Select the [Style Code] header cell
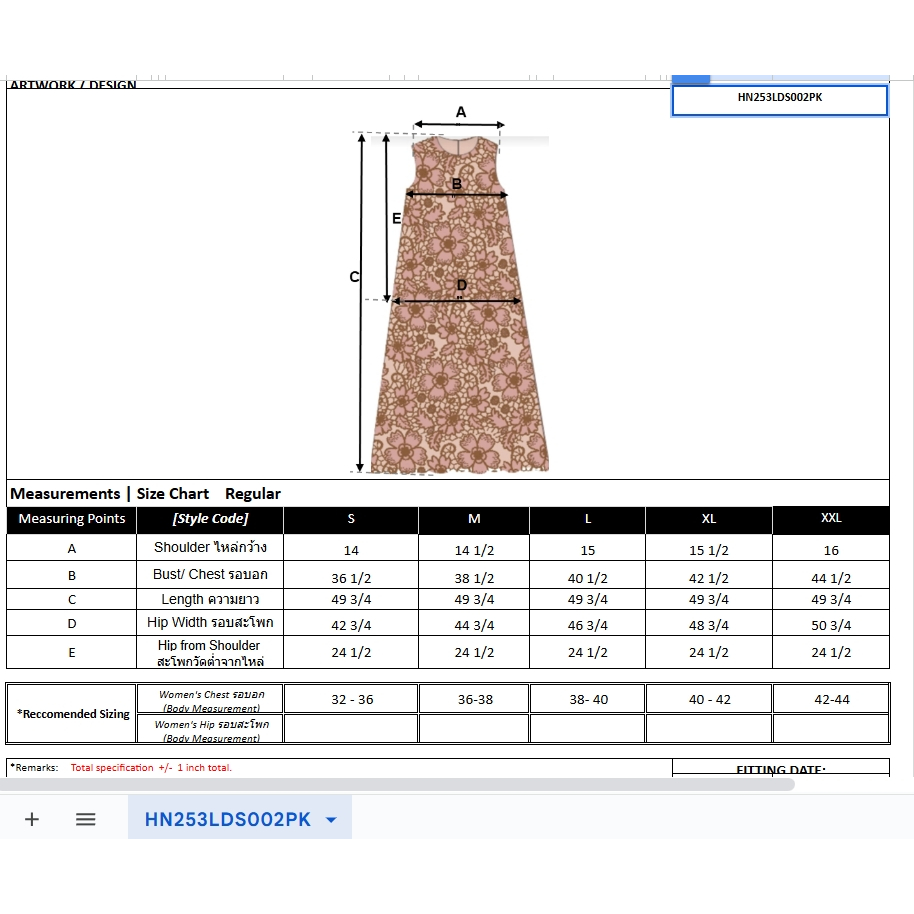This screenshot has width=914, height=914. (210, 519)
